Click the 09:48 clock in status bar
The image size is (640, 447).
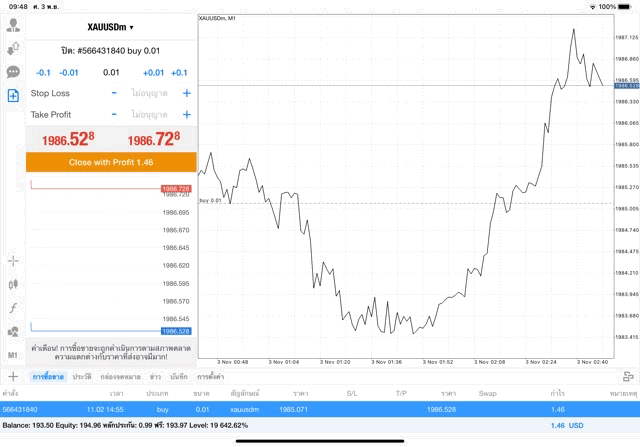click(x=18, y=7)
